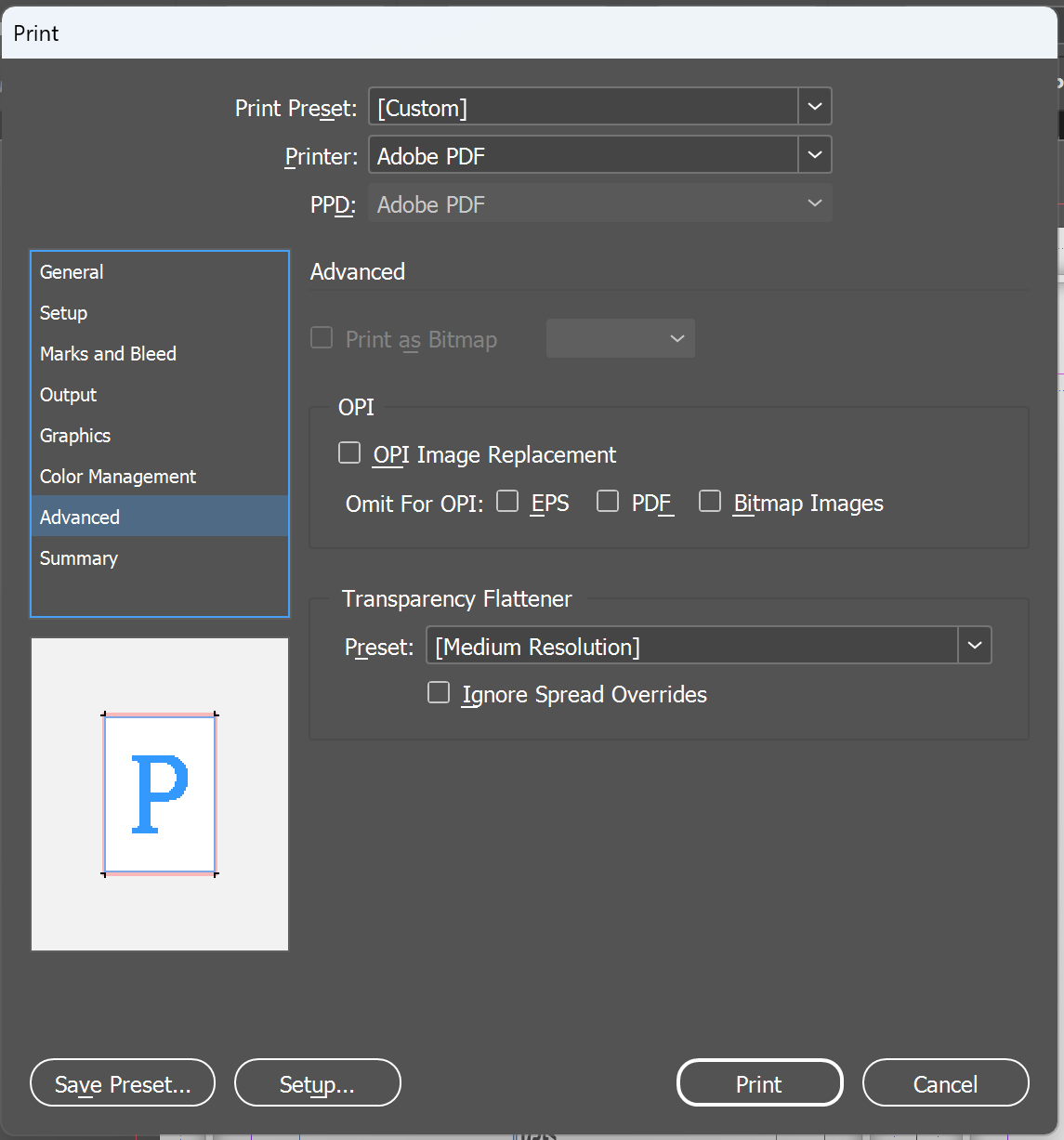The height and width of the screenshot is (1140, 1064).
Task: Select Marks and Bleed section
Action: point(108,354)
